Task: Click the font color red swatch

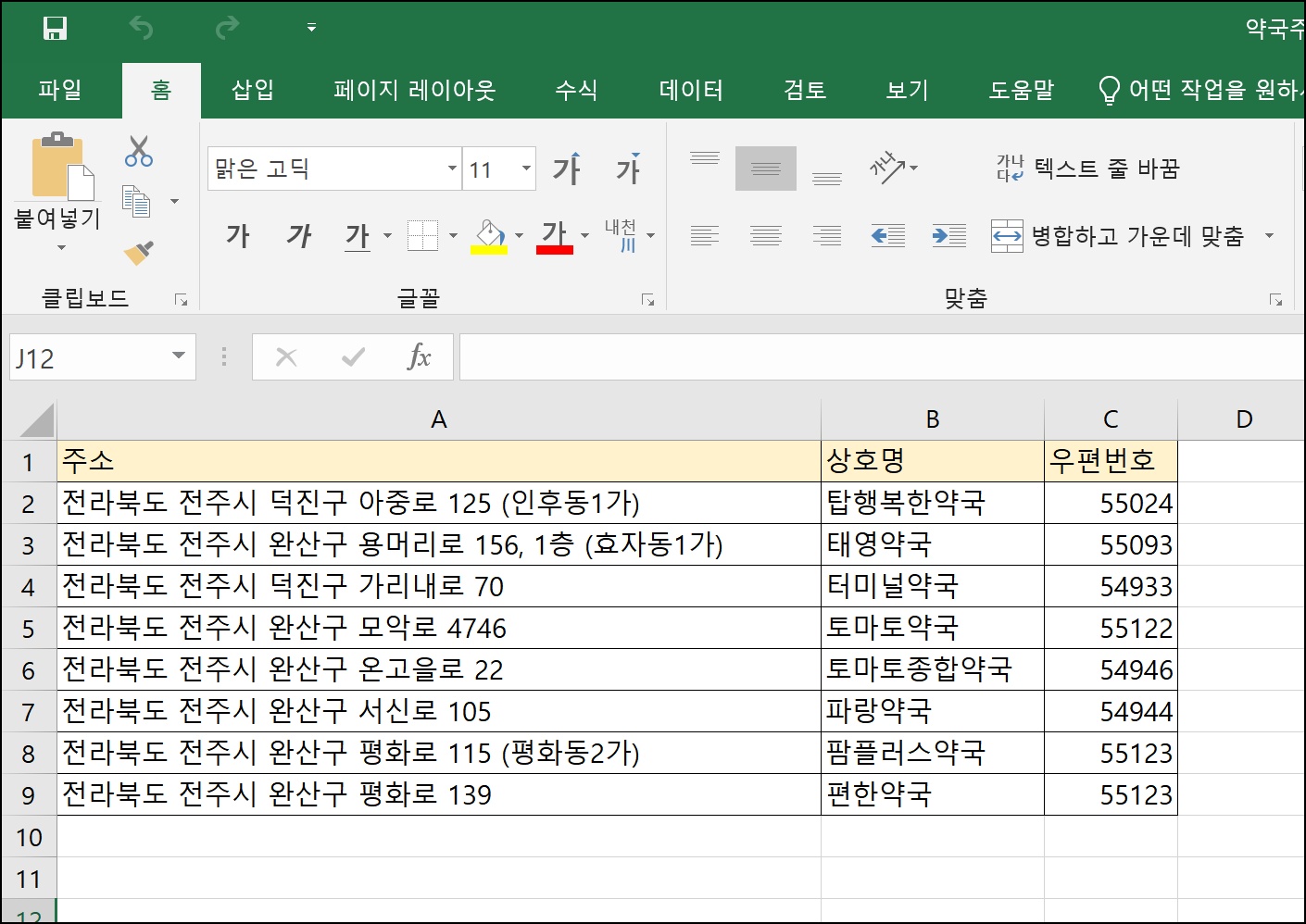Action: [x=554, y=248]
